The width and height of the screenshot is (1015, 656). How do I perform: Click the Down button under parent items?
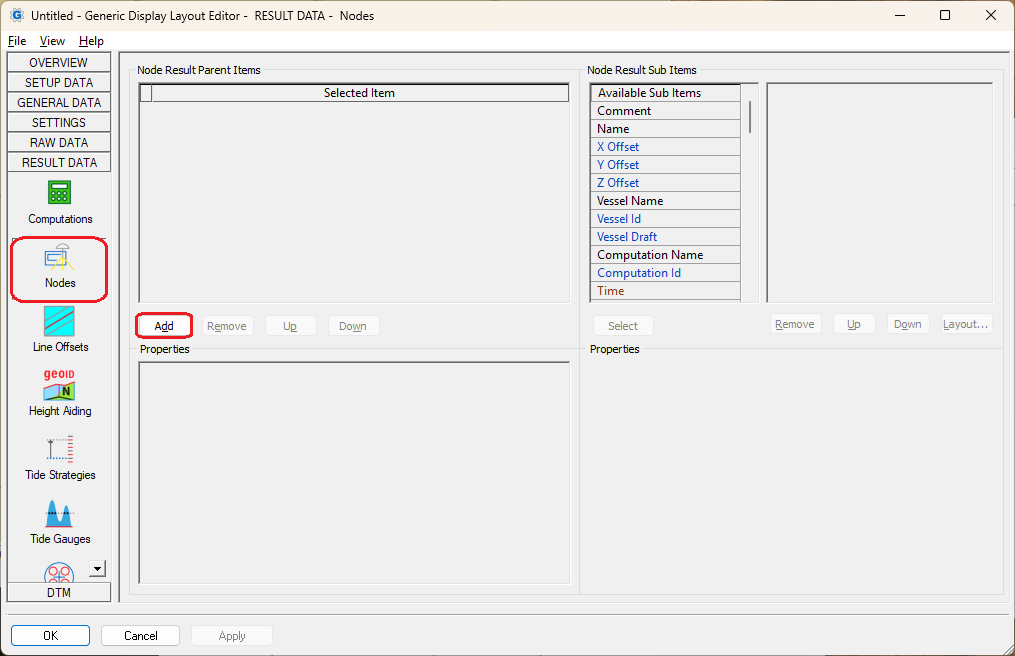coord(353,326)
